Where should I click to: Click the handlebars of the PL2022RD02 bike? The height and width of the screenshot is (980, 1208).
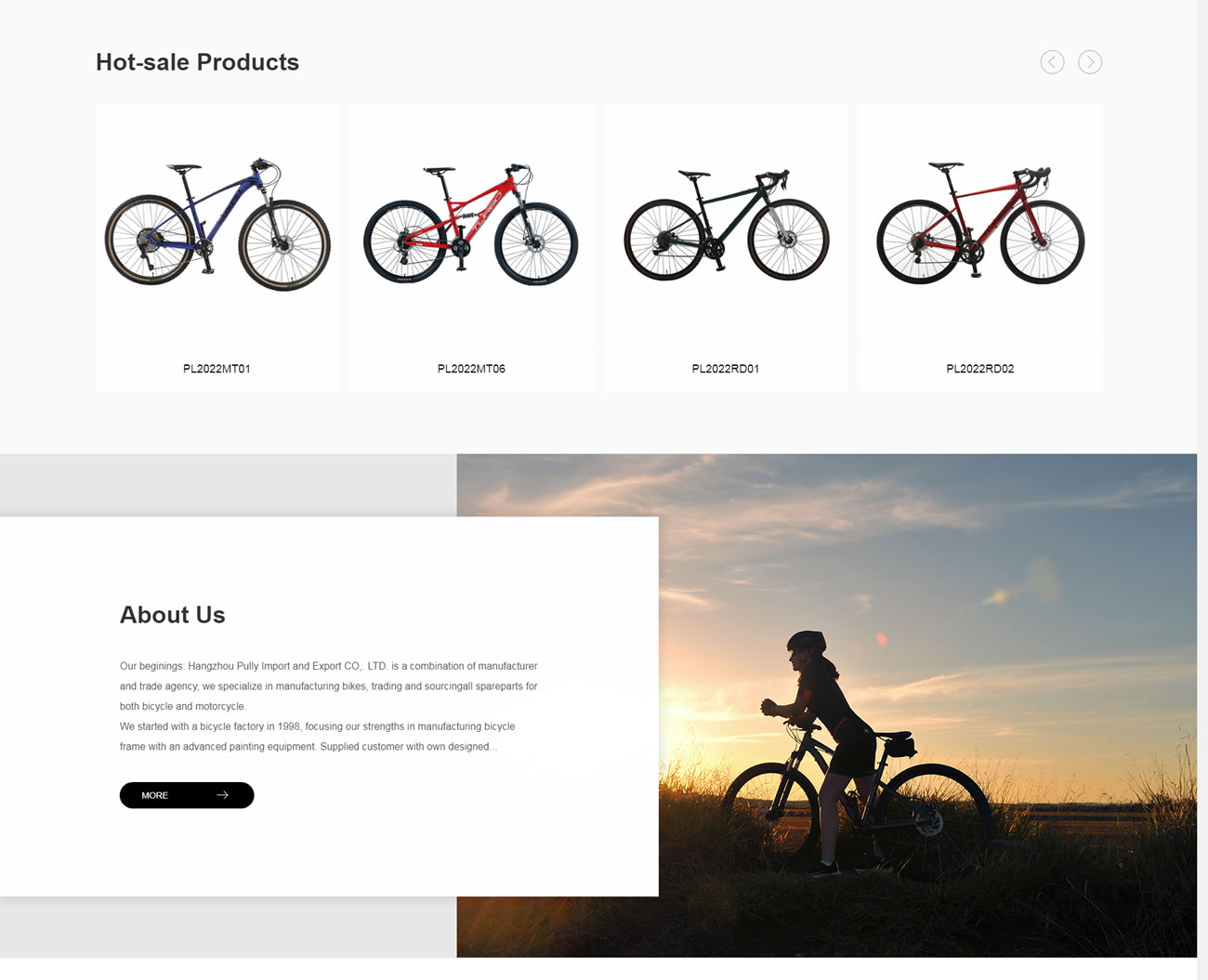coord(1033,176)
